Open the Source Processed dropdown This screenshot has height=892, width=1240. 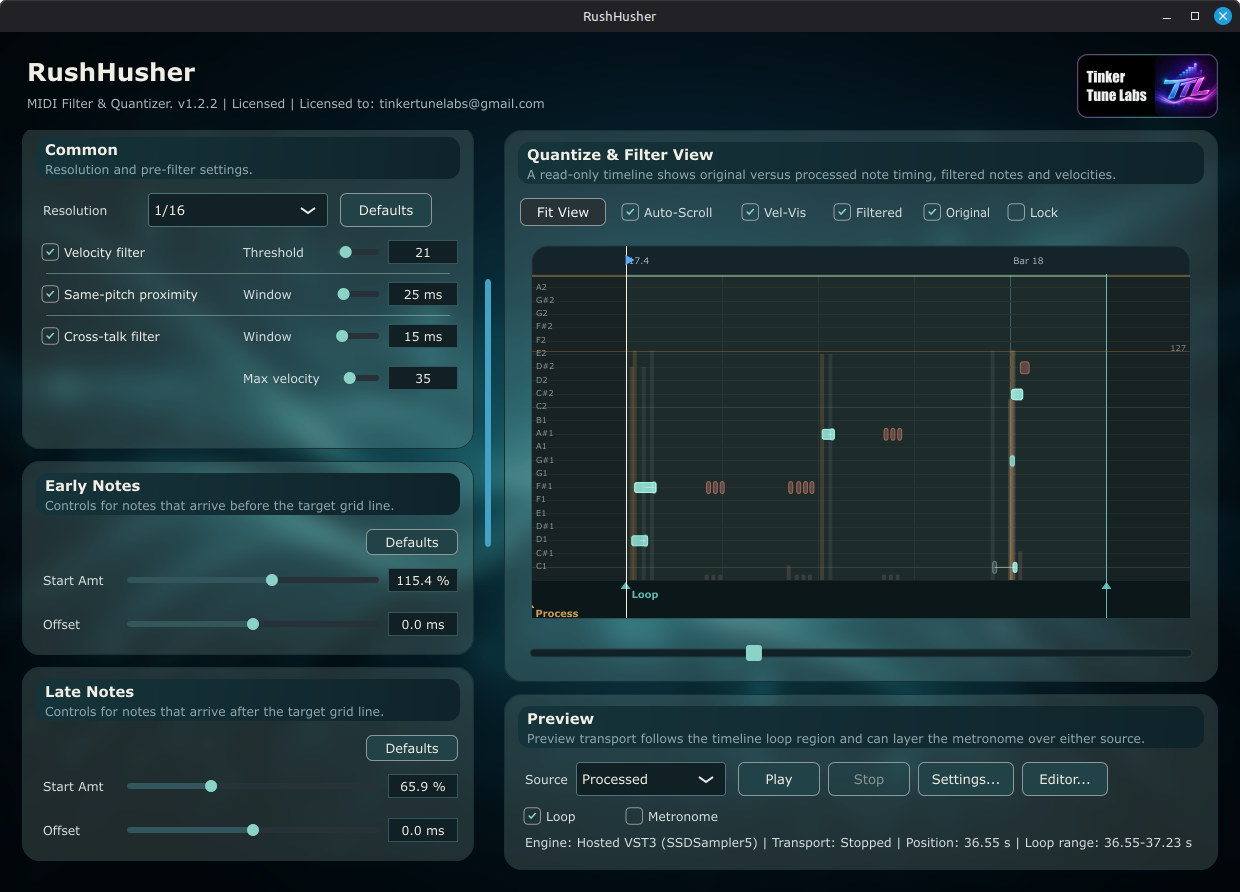[x=651, y=779]
